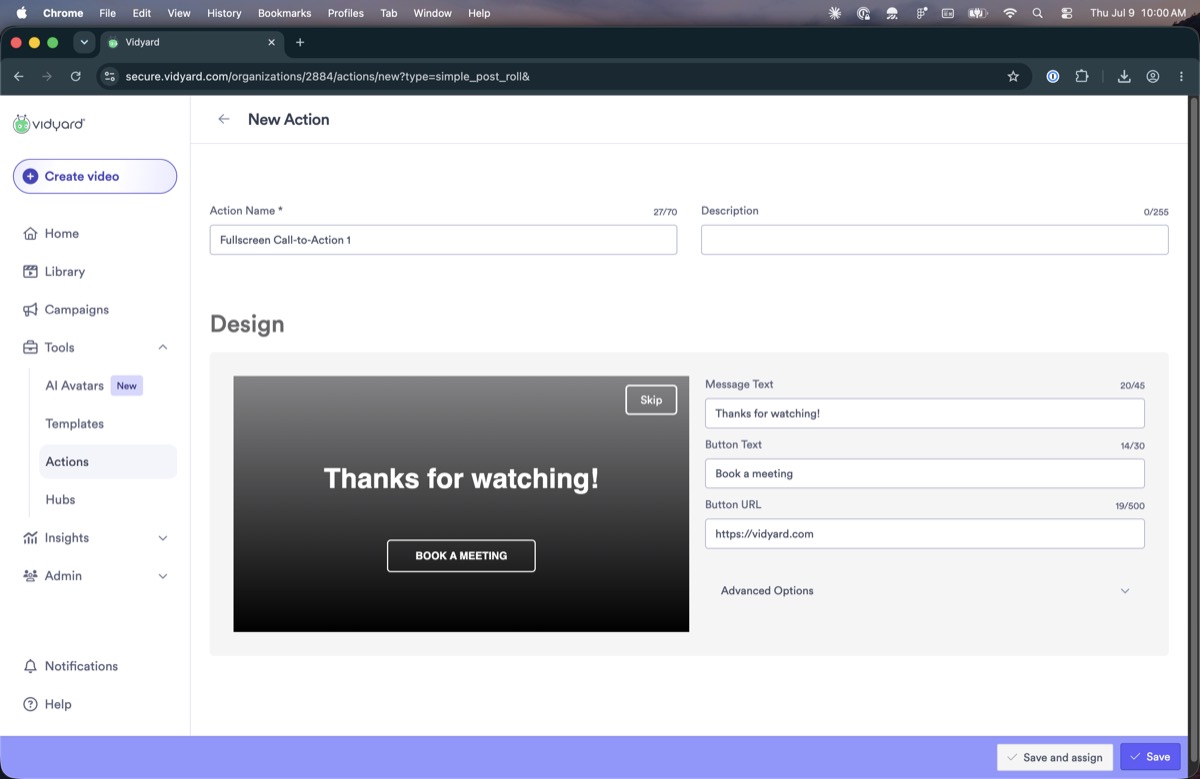Select the Vidyard browser tab

[x=190, y=42]
